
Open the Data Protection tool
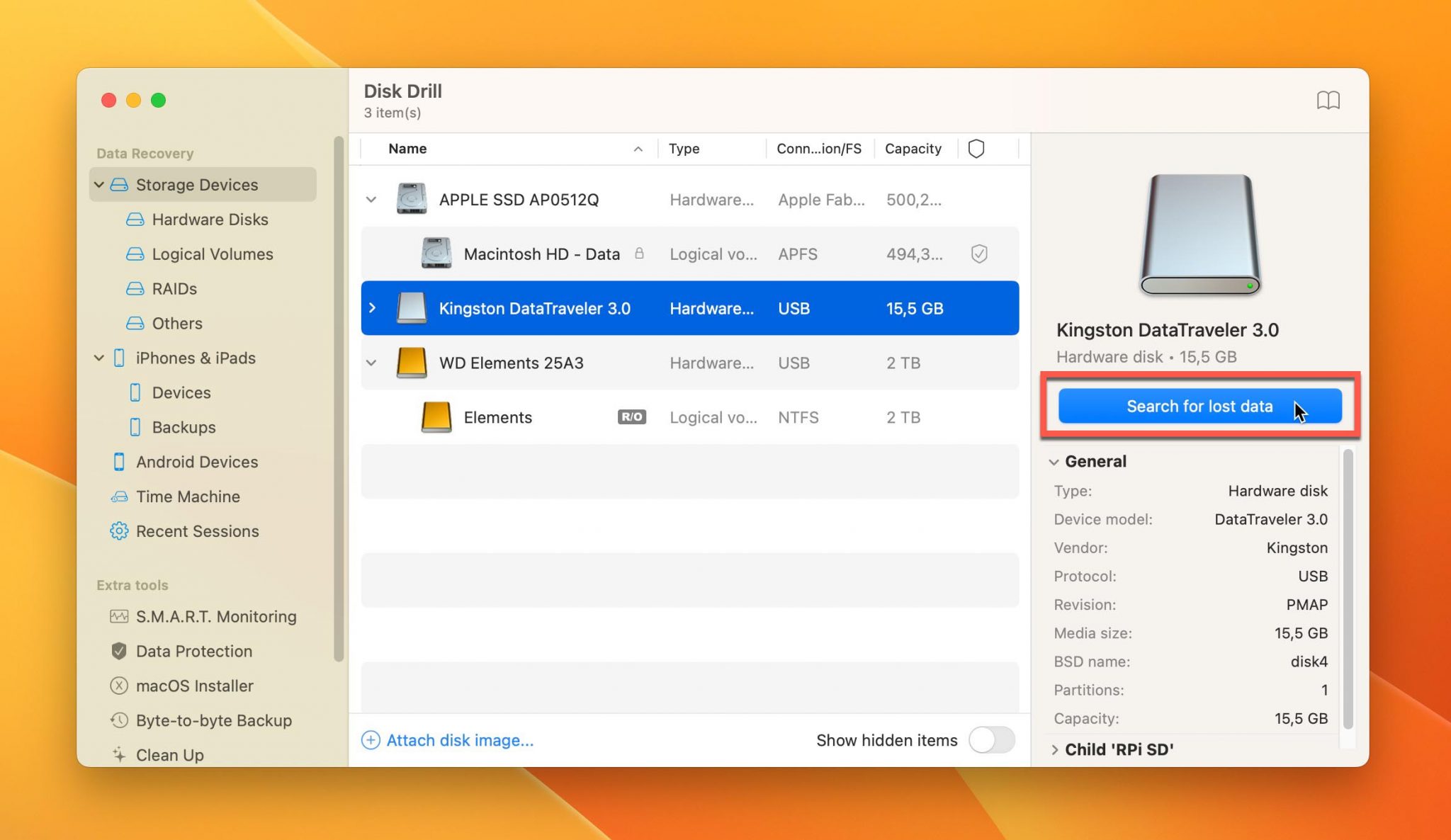pyautogui.click(x=193, y=651)
